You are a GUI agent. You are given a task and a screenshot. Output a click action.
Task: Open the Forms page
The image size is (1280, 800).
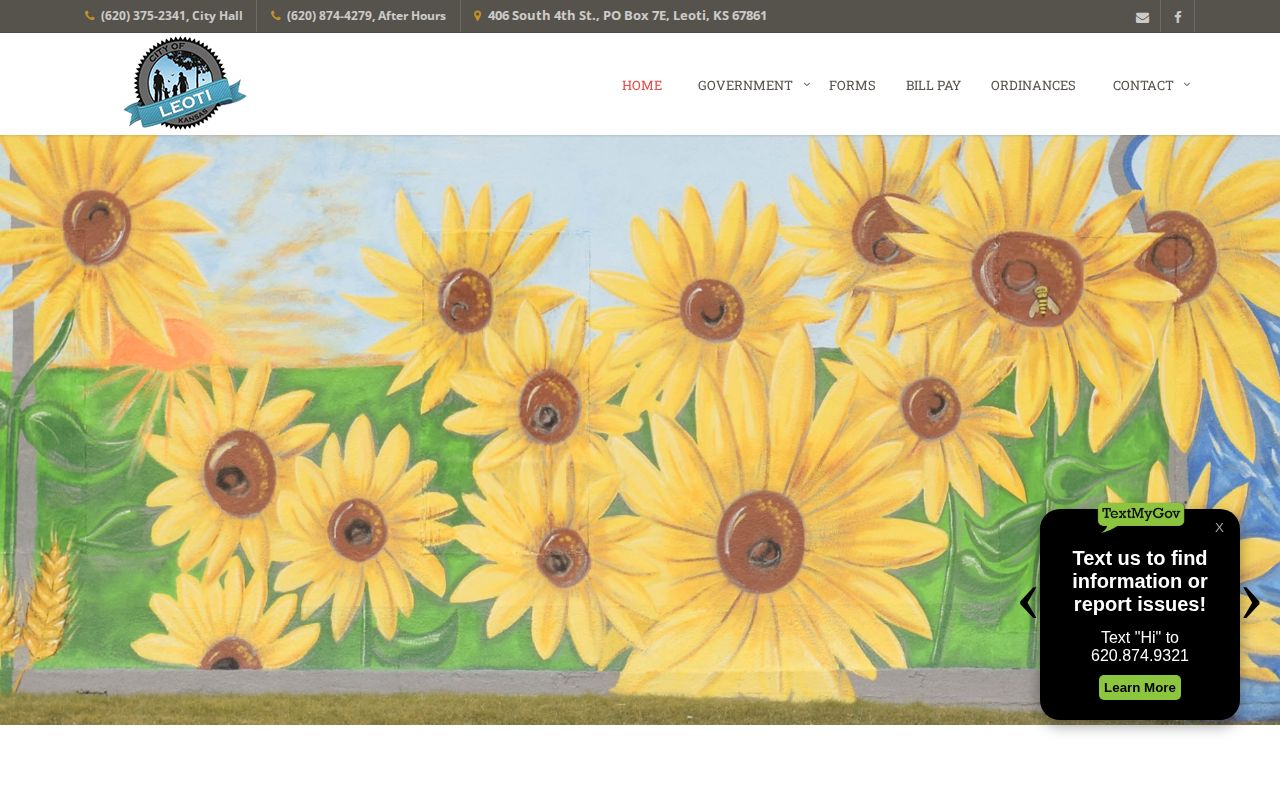852,86
